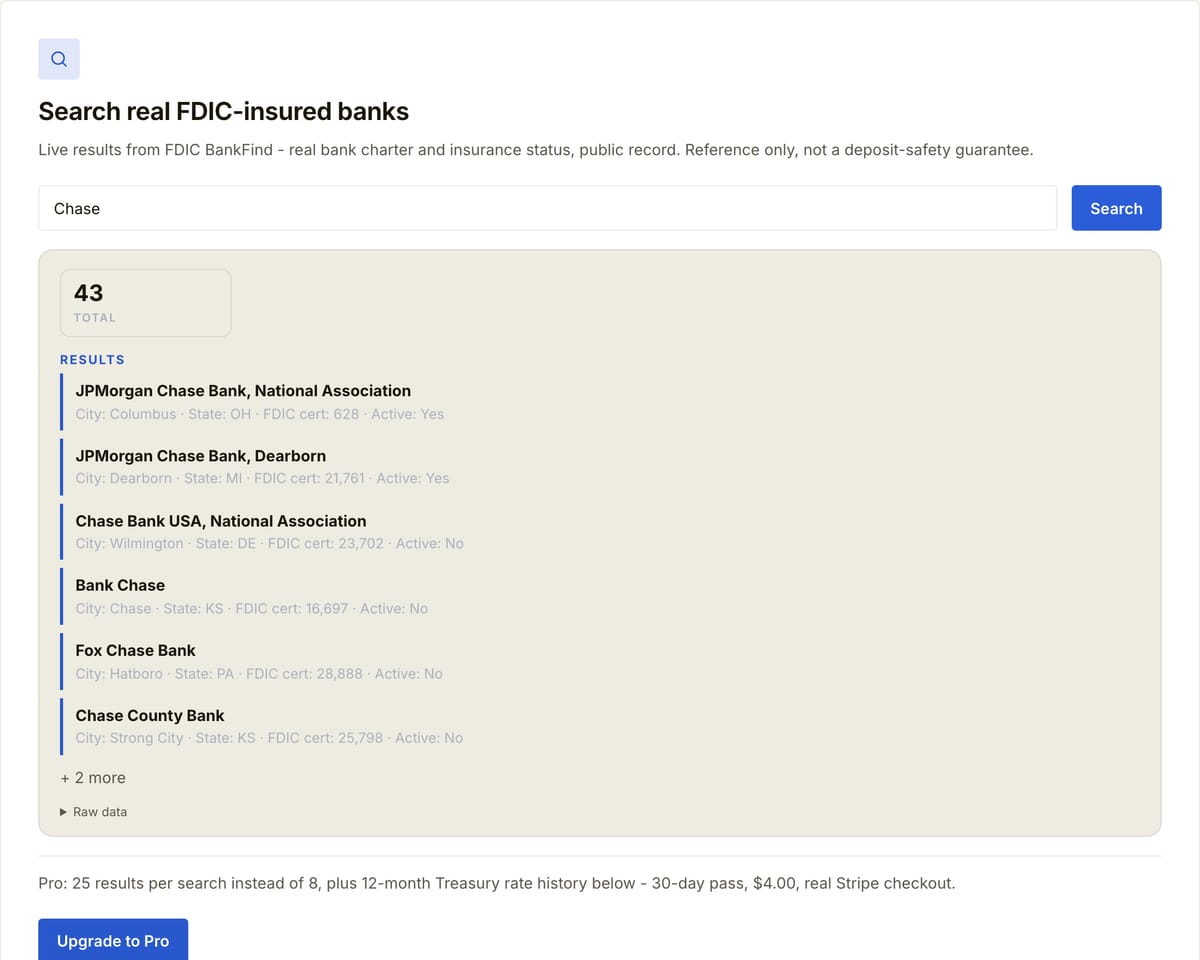Click the '+ 2 more' text

pos(93,778)
